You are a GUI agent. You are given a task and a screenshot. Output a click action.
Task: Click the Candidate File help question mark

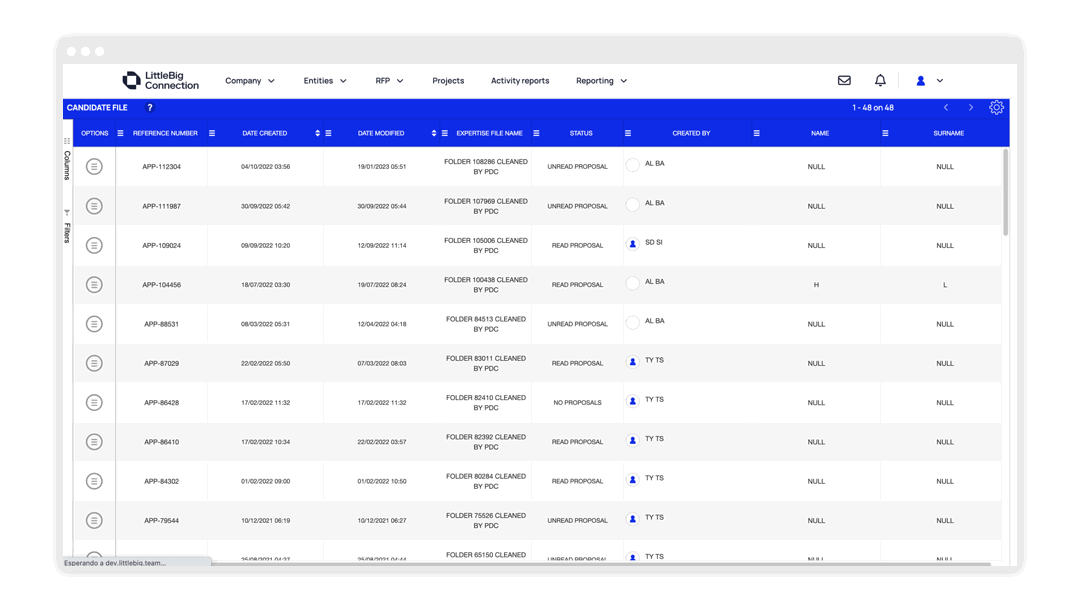point(149,107)
